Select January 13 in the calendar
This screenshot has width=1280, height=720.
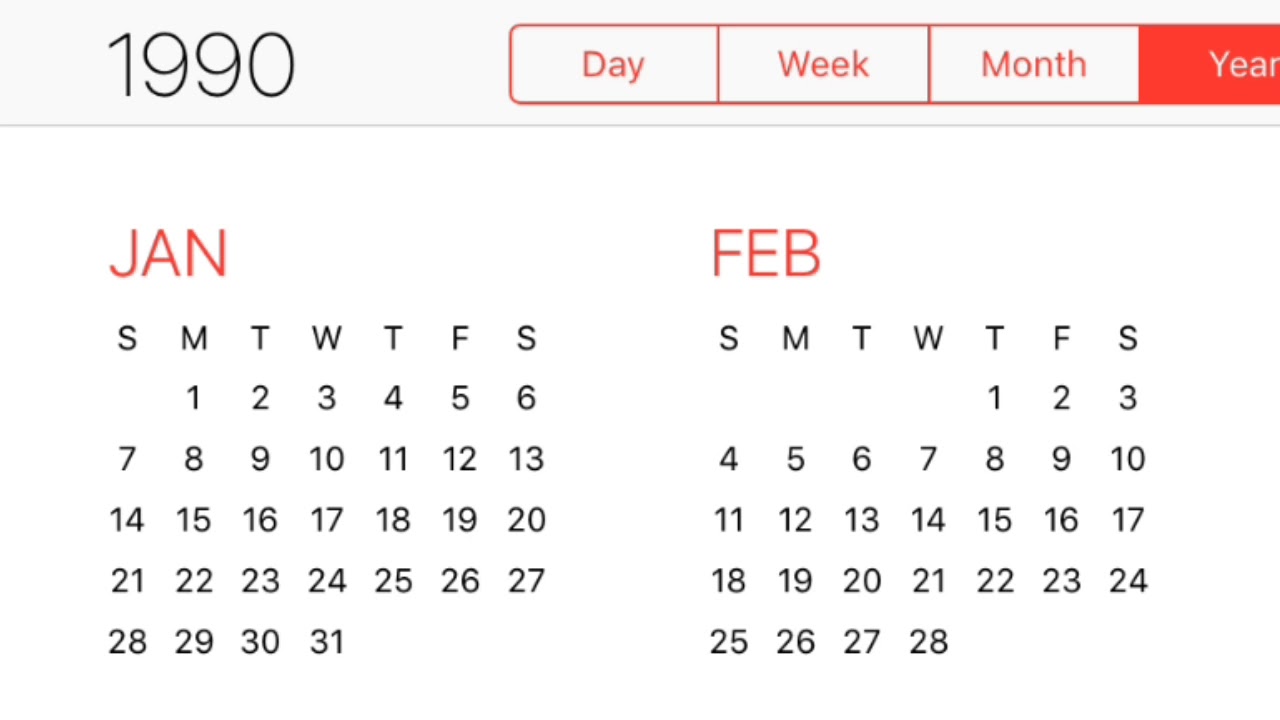click(x=526, y=460)
